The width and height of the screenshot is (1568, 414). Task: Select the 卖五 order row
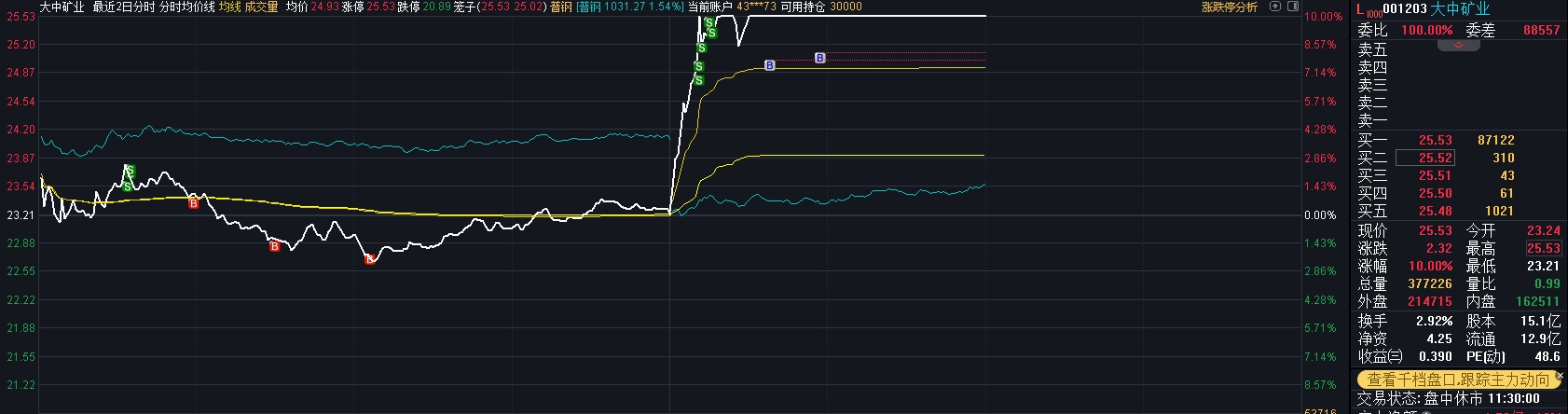(x=1459, y=49)
